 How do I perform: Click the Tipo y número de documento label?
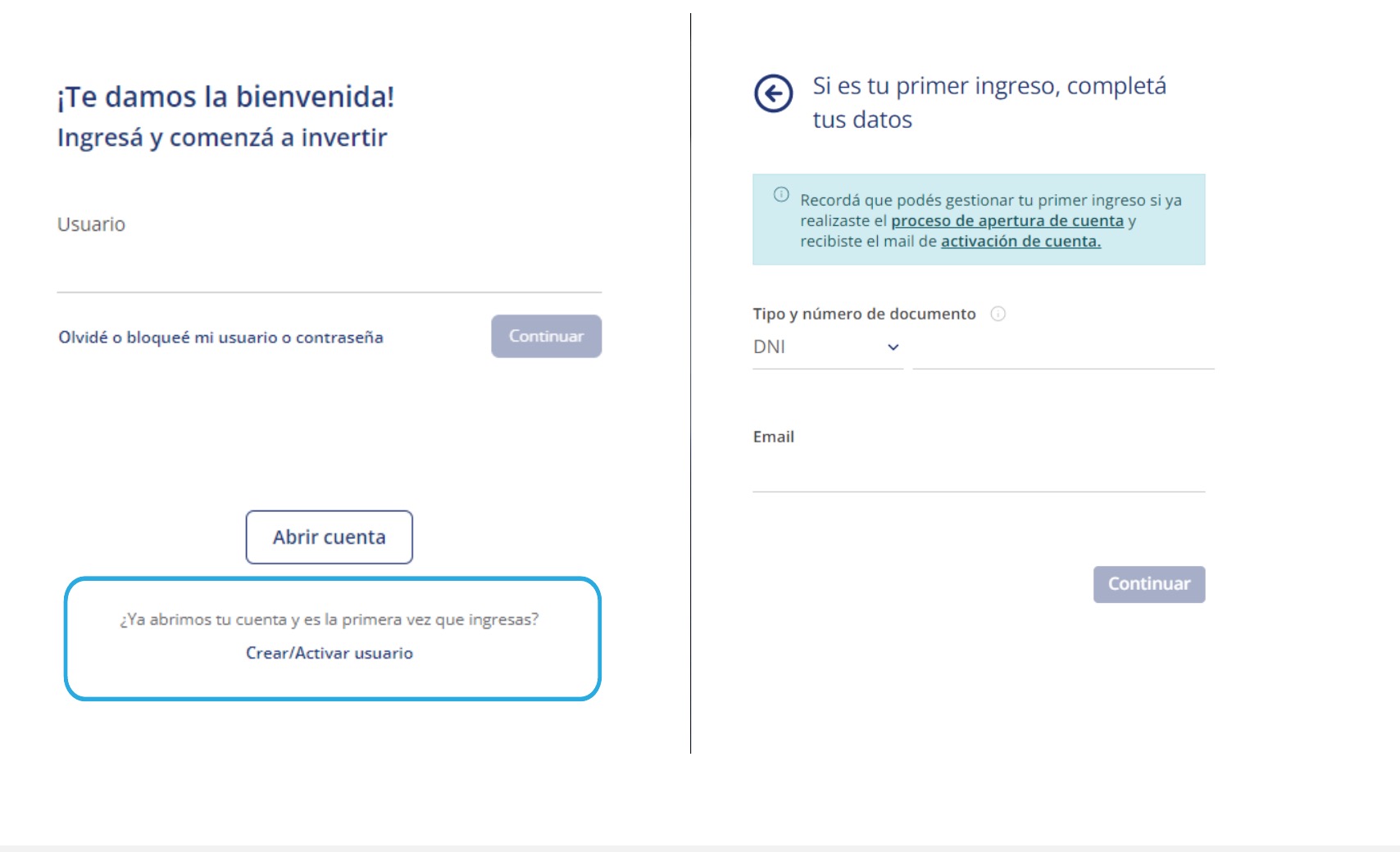click(864, 314)
